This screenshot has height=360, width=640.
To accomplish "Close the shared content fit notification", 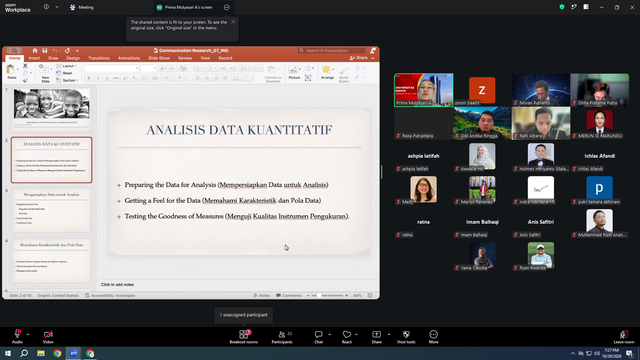I will coord(233,22).
